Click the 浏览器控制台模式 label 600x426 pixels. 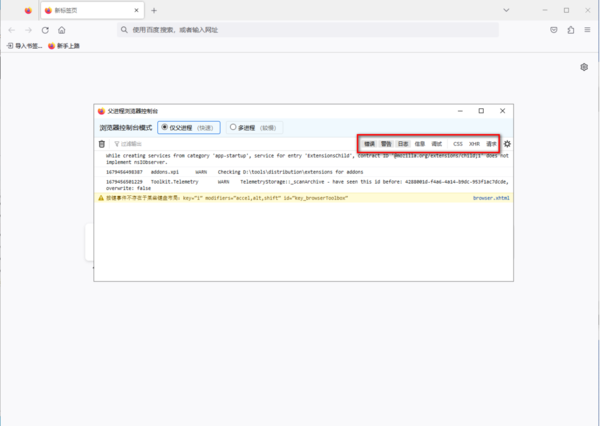coord(126,128)
